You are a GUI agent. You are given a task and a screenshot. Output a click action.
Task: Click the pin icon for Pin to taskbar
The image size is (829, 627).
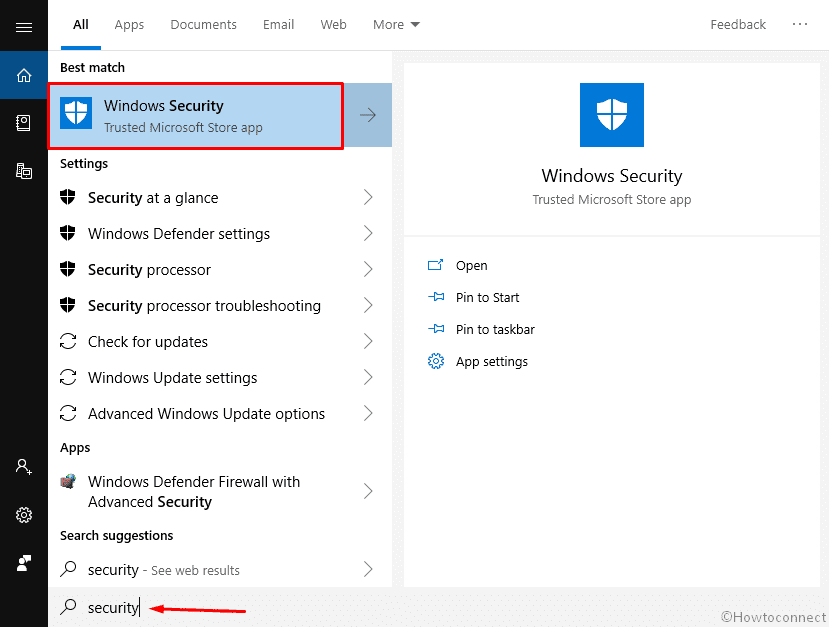(x=436, y=329)
